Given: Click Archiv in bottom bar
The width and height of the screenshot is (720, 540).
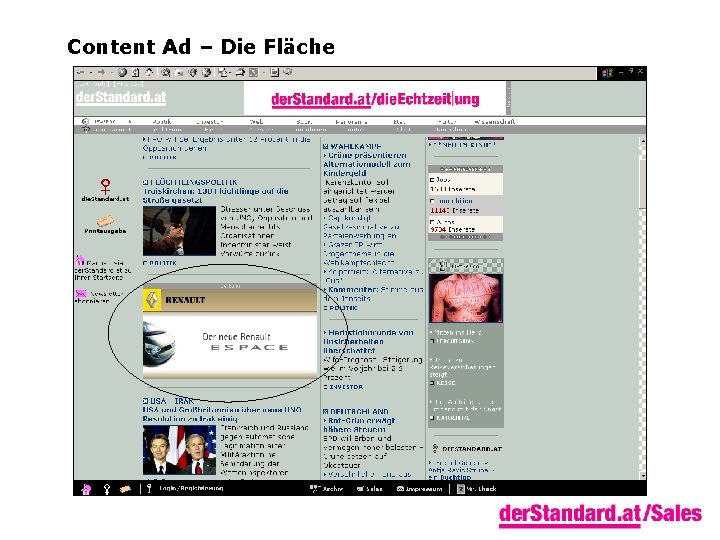Looking at the screenshot, I should coord(327,489).
